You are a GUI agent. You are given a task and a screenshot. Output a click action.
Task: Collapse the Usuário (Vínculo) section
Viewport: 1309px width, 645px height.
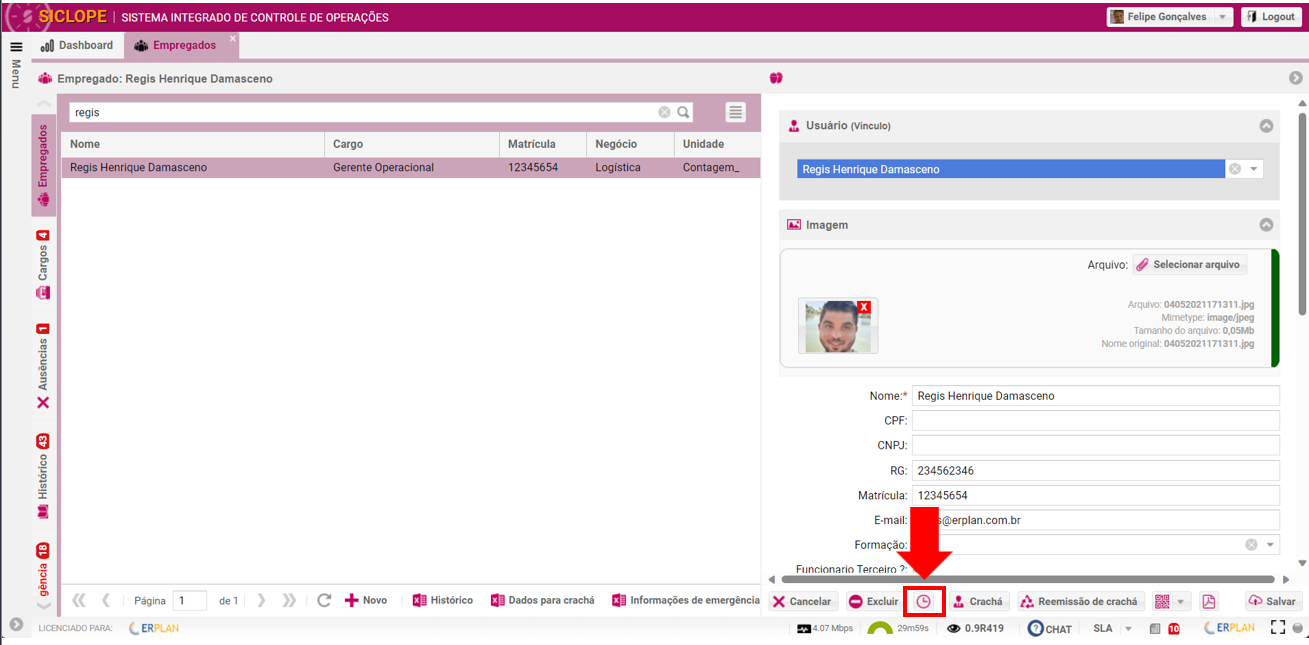click(x=1266, y=126)
